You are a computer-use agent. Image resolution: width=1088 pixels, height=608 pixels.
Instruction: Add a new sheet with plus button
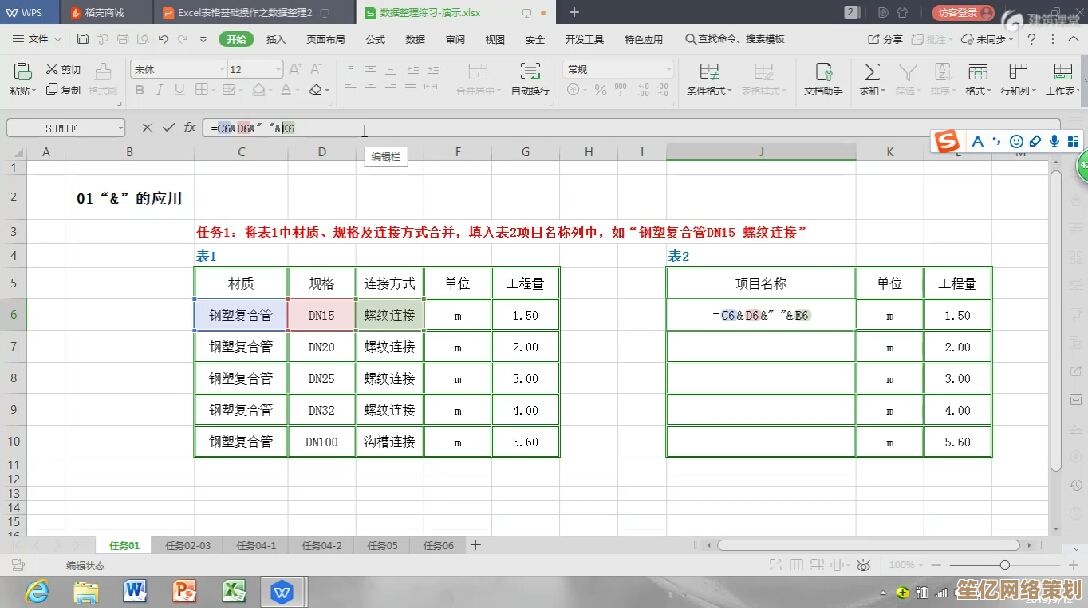point(476,545)
